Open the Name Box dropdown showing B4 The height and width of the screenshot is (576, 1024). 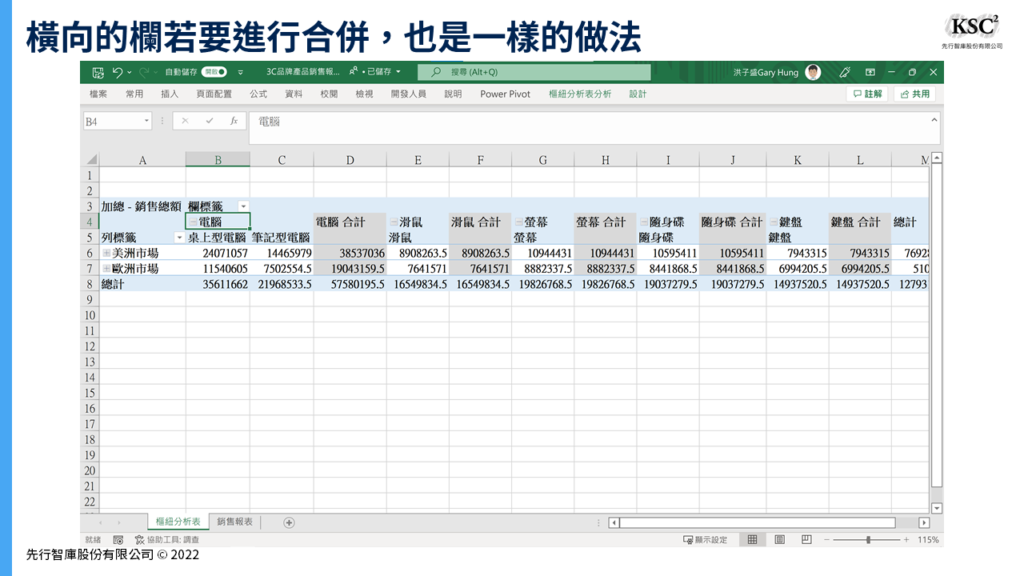[146, 121]
